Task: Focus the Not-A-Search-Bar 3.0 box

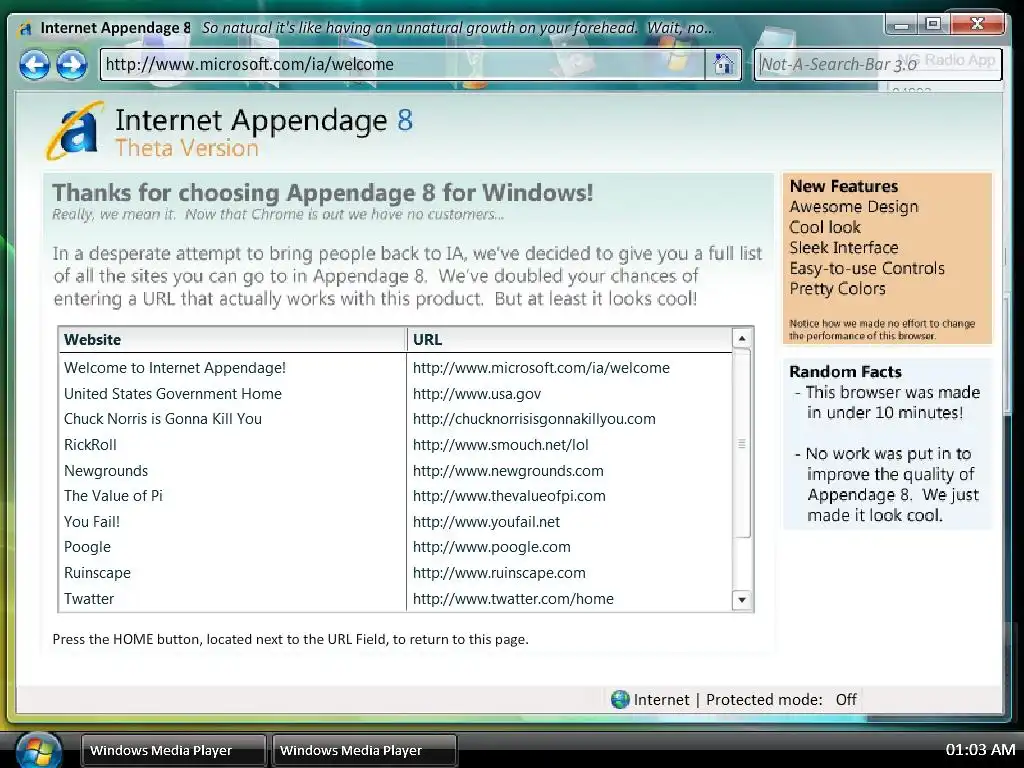Action: pos(878,64)
